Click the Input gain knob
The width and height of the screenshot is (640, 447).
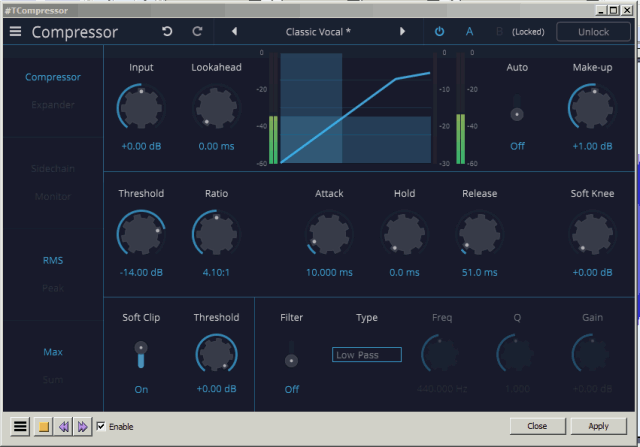click(141, 108)
